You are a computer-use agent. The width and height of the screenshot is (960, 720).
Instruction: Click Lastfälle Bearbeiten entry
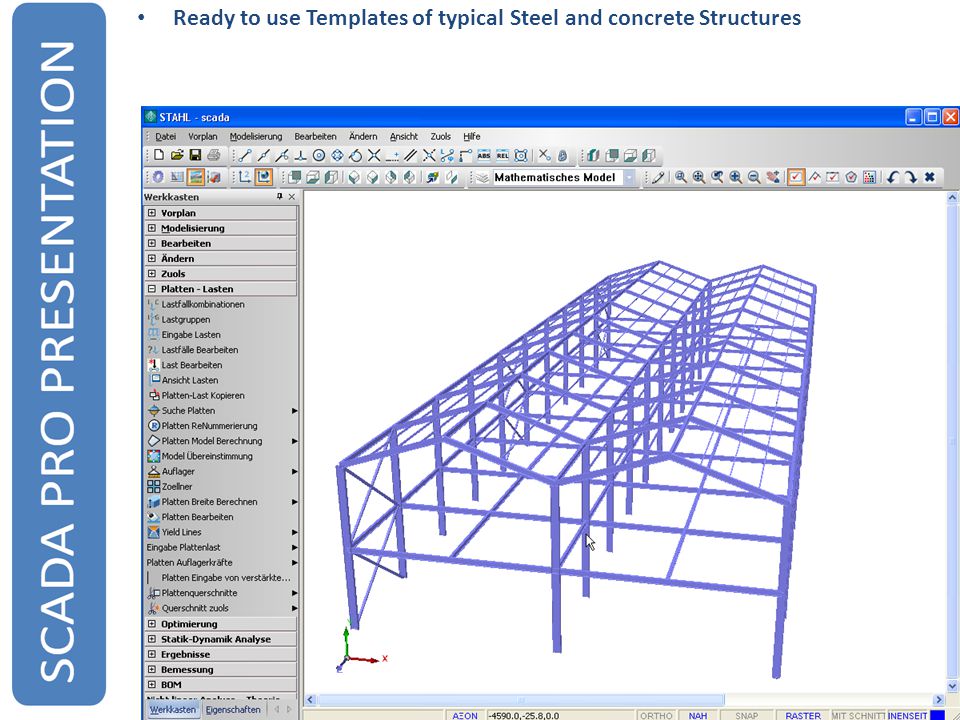[x=200, y=350]
